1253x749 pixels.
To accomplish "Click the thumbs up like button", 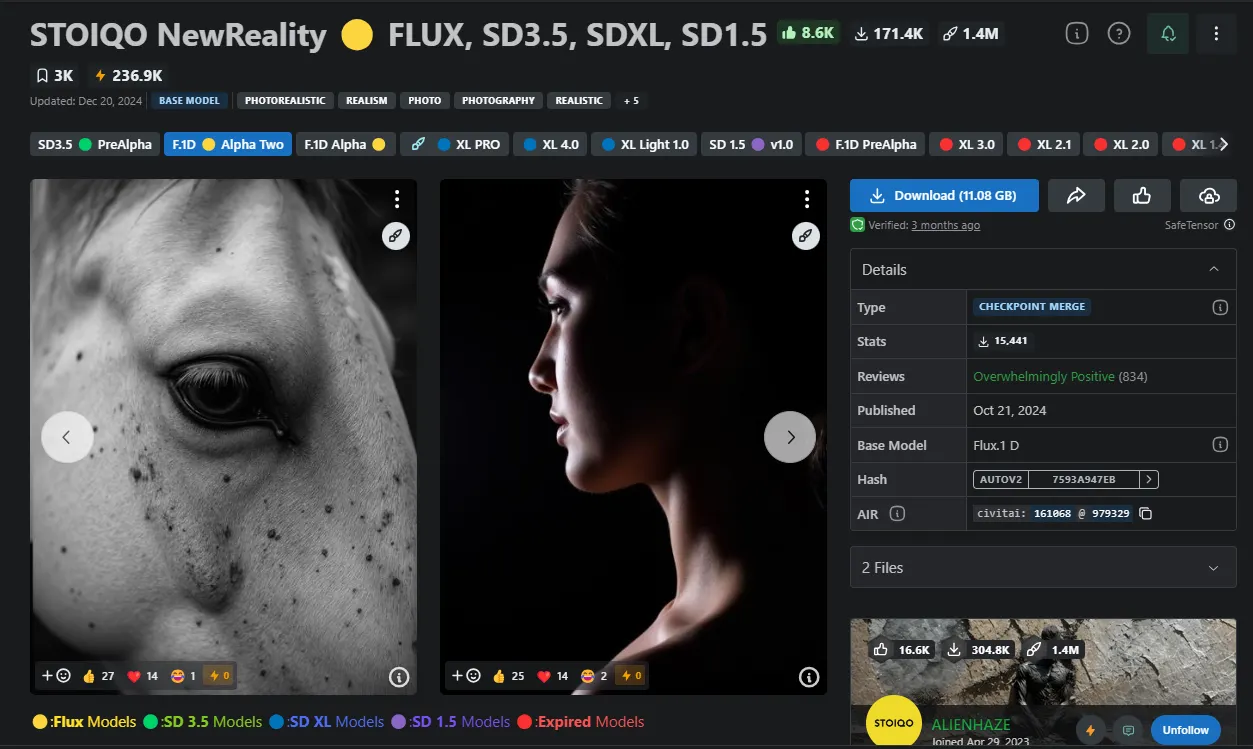I will [x=1142, y=196].
